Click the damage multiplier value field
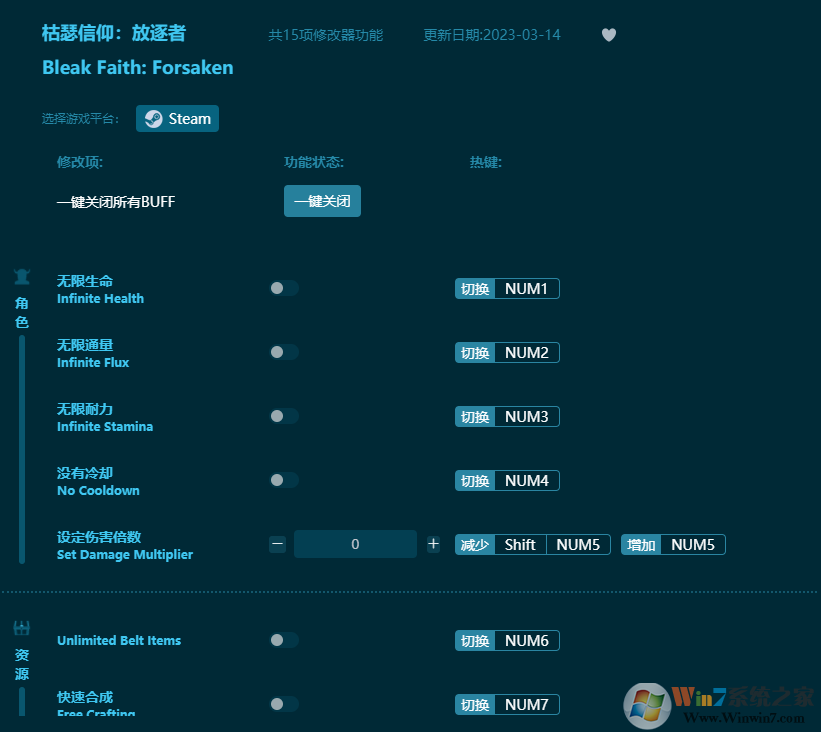The height and width of the screenshot is (732, 821). (355, 544)
